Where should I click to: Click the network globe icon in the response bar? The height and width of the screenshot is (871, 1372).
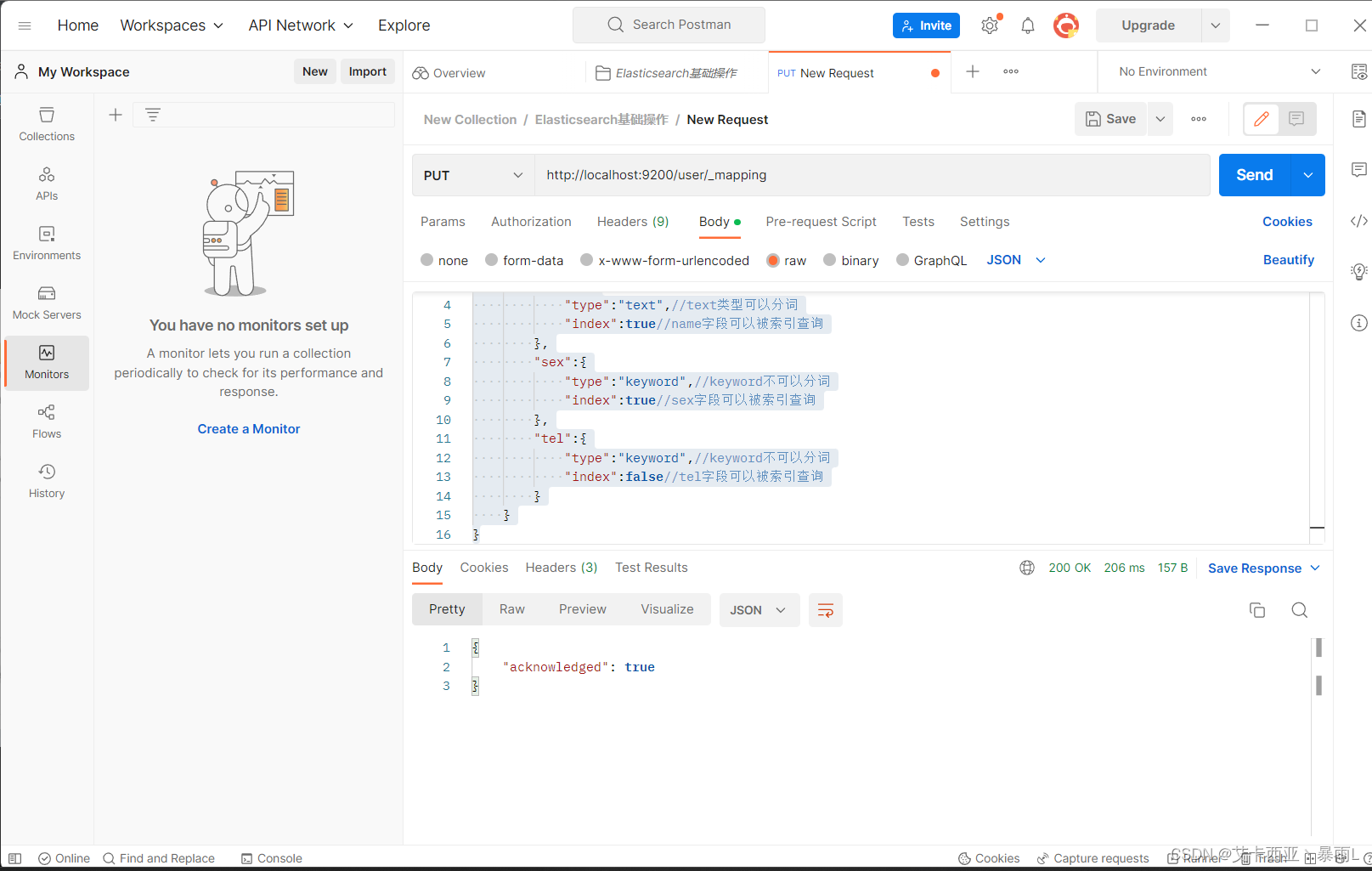tap(1027, 568)
